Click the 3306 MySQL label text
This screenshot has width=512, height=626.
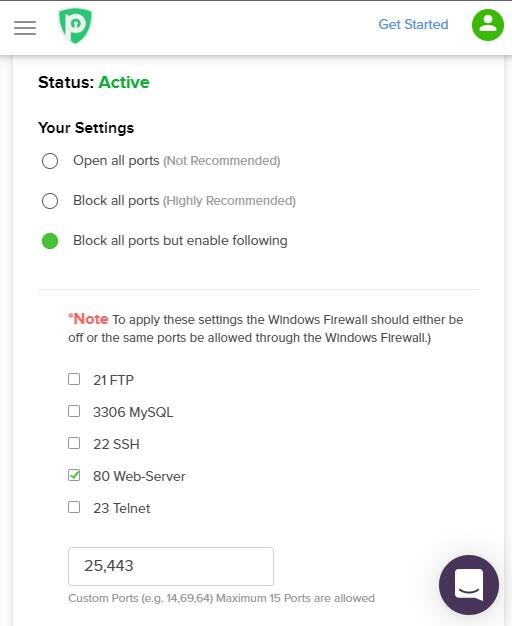133,412
